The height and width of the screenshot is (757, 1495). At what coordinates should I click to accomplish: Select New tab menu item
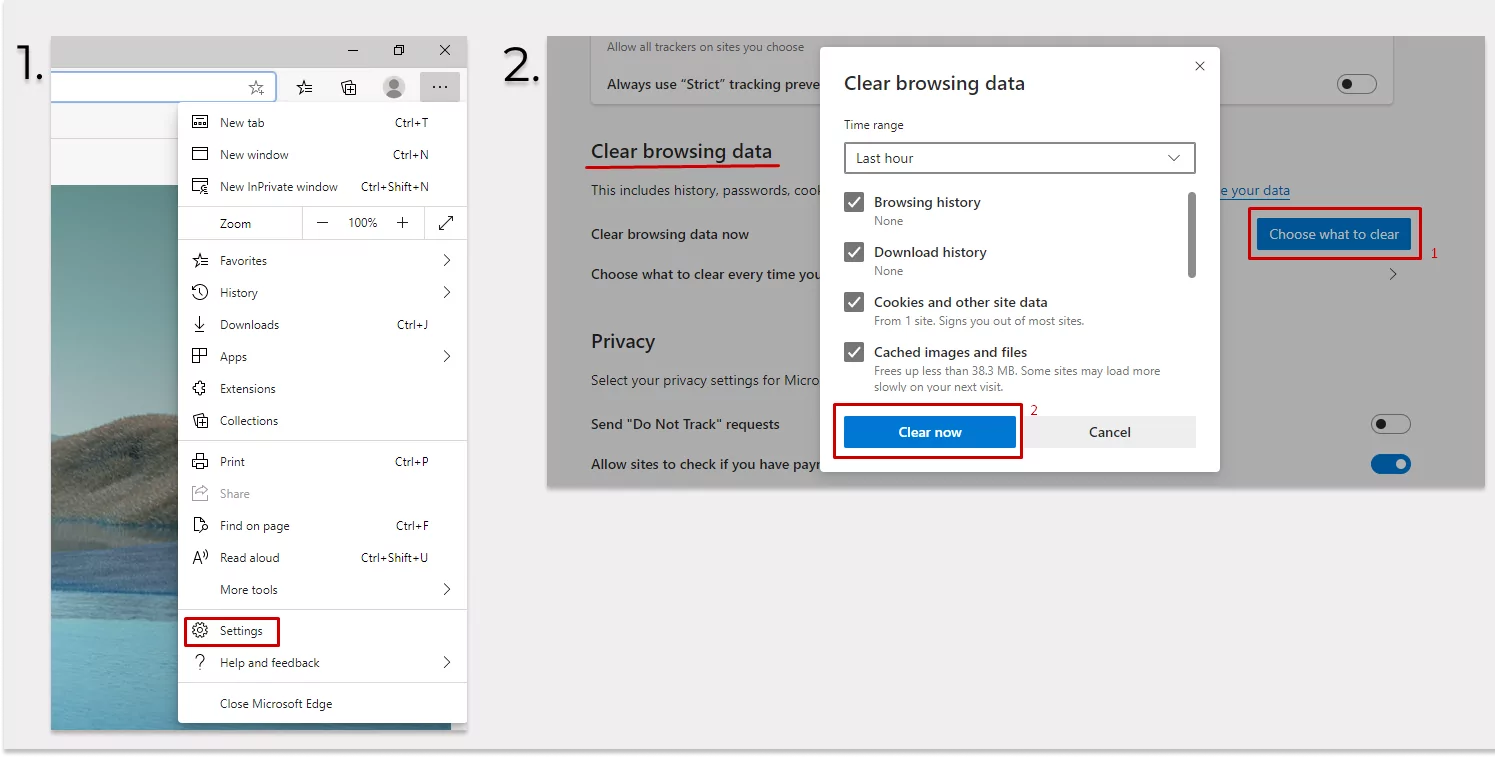click(322, 122)
